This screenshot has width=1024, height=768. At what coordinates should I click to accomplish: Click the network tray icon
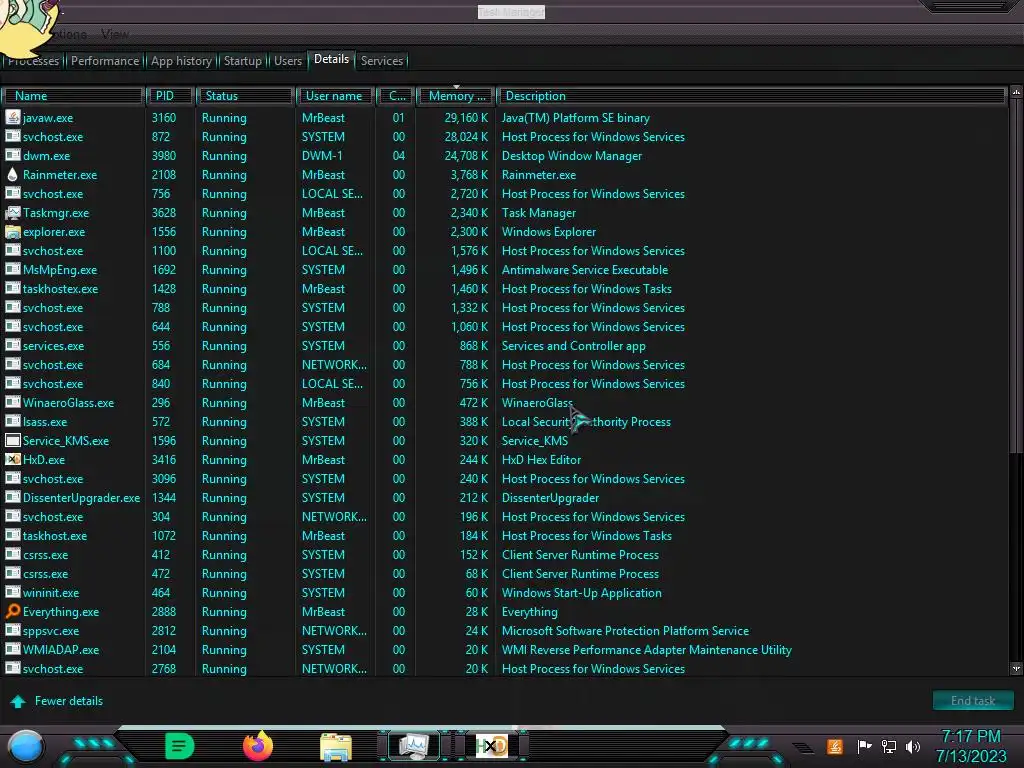[x=889, y=746]
